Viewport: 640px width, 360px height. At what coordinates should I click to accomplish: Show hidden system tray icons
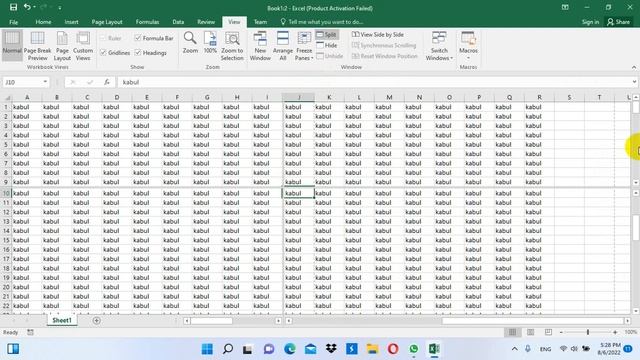pyautogui.click(x=514, y=349)
